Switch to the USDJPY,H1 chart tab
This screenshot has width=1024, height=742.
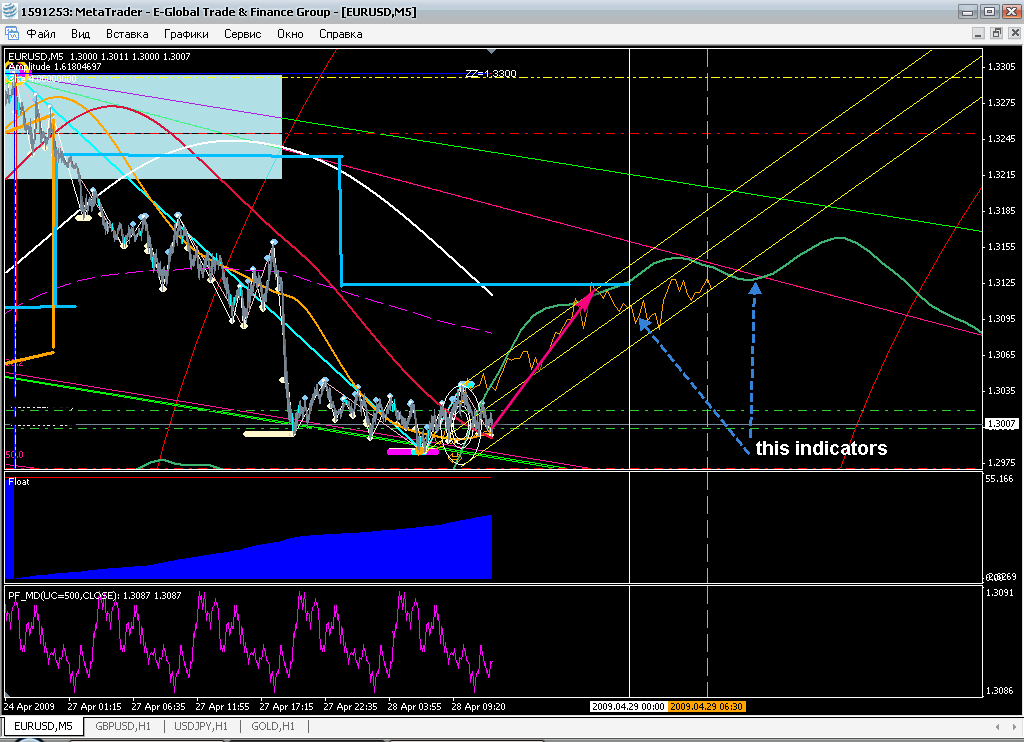[x=200, y=726]
